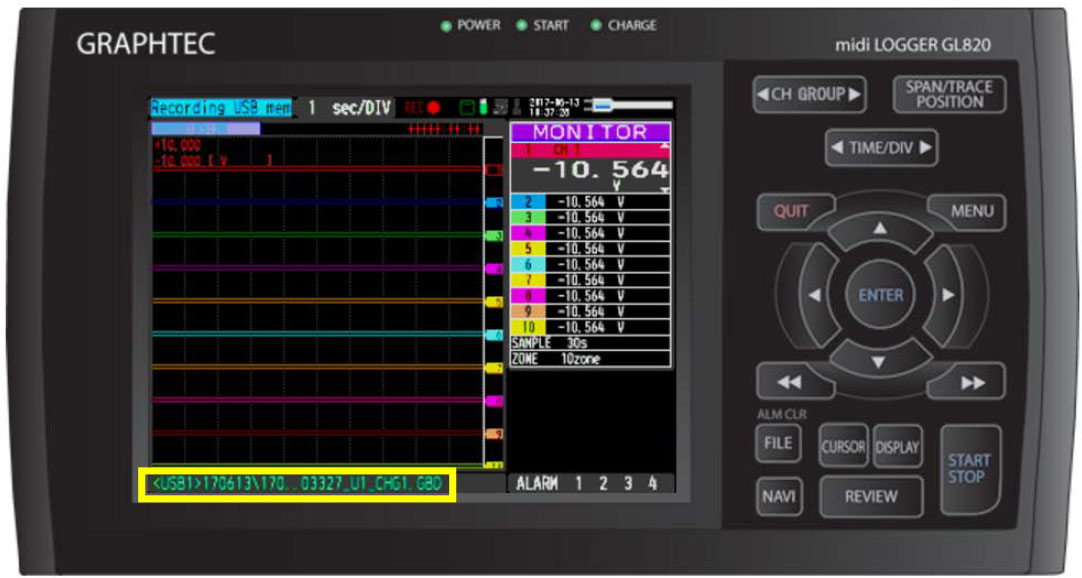Activate the CURSOR key

(x=843, y=446)
